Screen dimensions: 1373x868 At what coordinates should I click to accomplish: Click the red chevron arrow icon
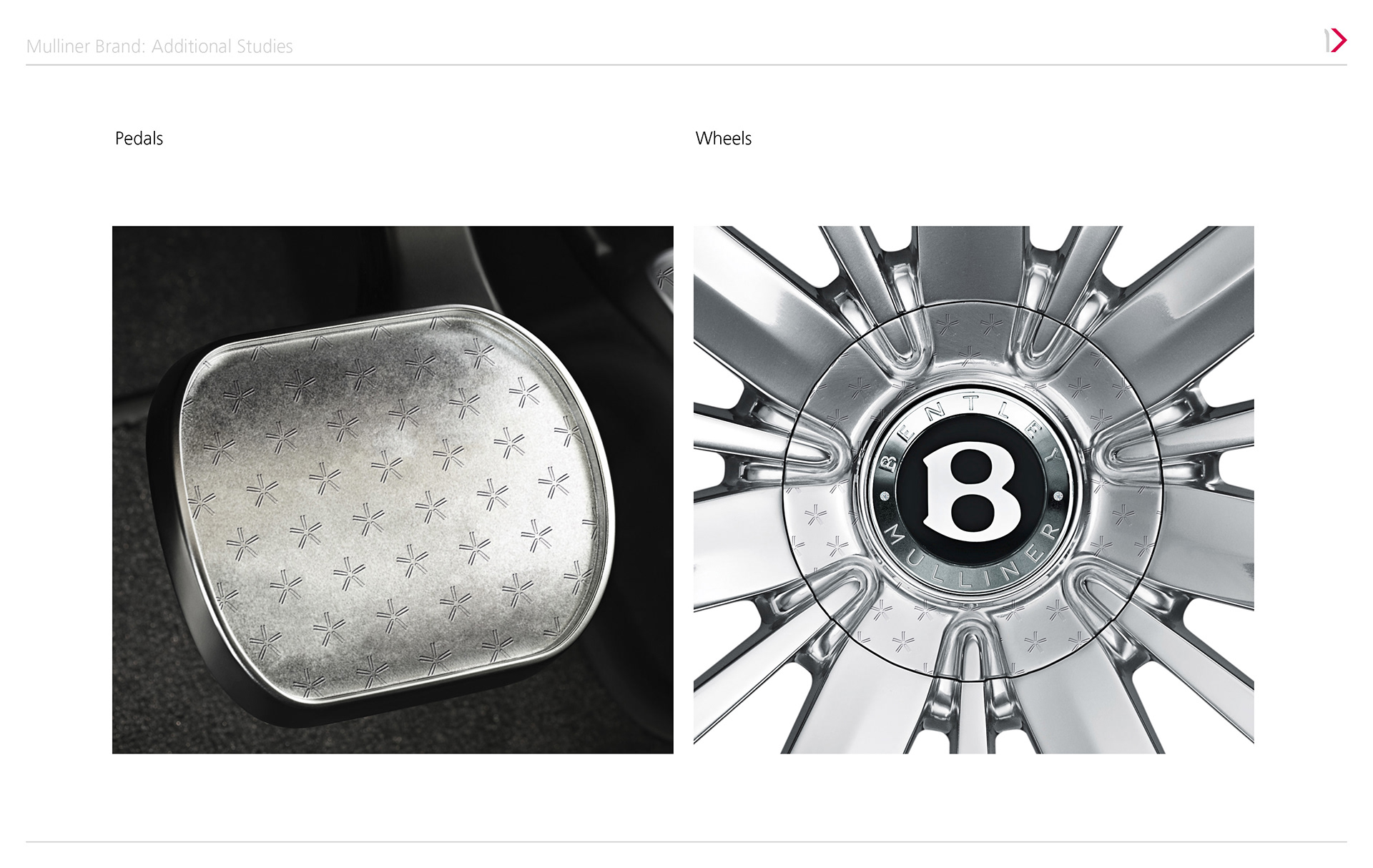click(x=1339, y=41)
